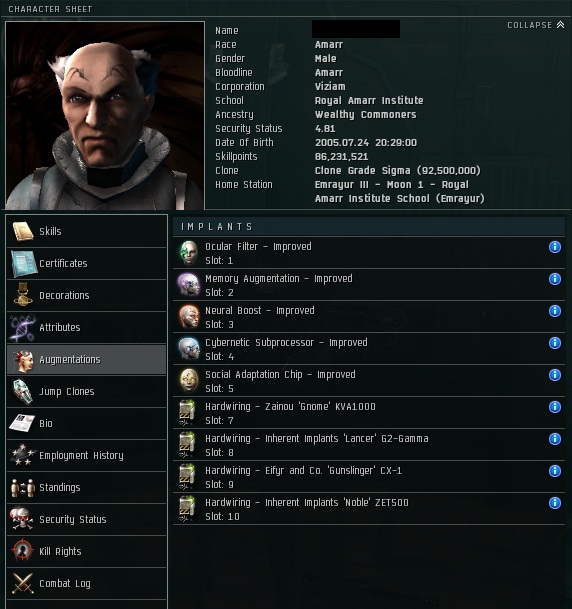Open Cybernetic Subprocessor info button
The image size is (572, 609).
555,343
